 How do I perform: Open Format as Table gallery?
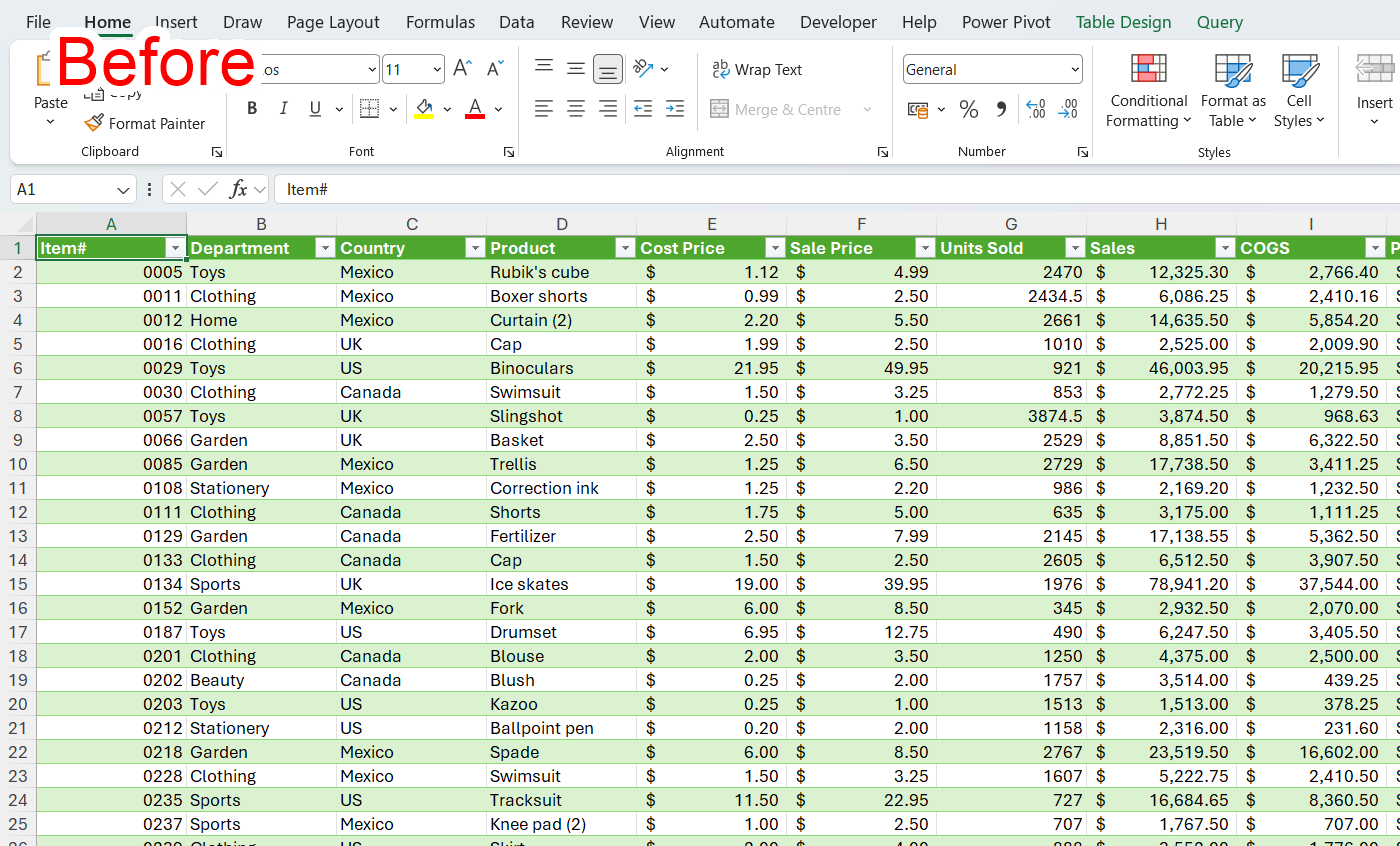coord(1233,91)
